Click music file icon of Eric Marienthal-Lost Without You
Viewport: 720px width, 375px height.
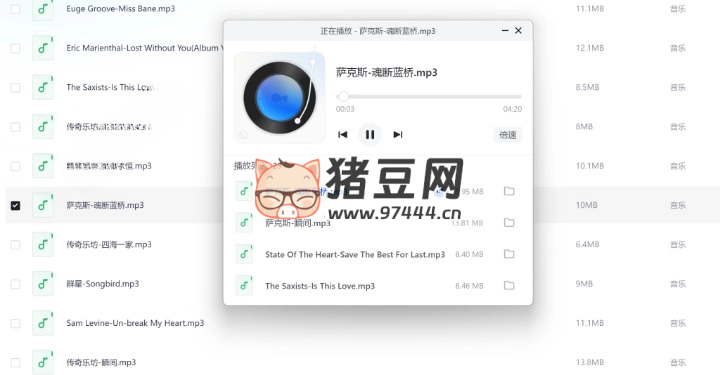point(43,48)
